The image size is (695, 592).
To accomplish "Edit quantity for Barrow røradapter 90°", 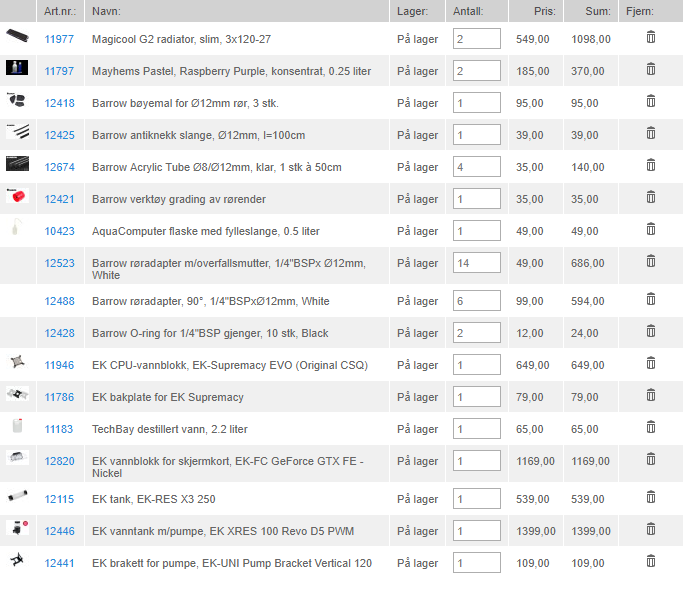I will pyautogui.click(x=476, y=300).
